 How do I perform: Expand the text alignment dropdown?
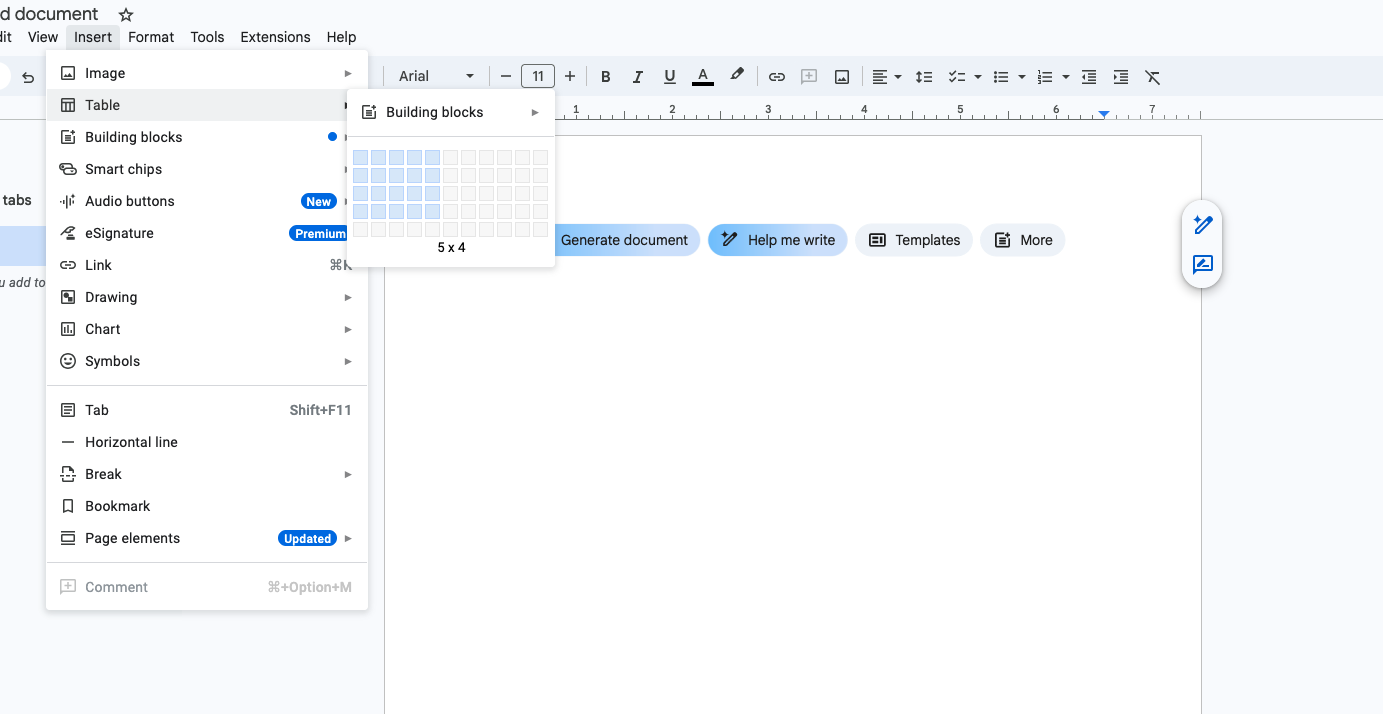coord(886,77)
